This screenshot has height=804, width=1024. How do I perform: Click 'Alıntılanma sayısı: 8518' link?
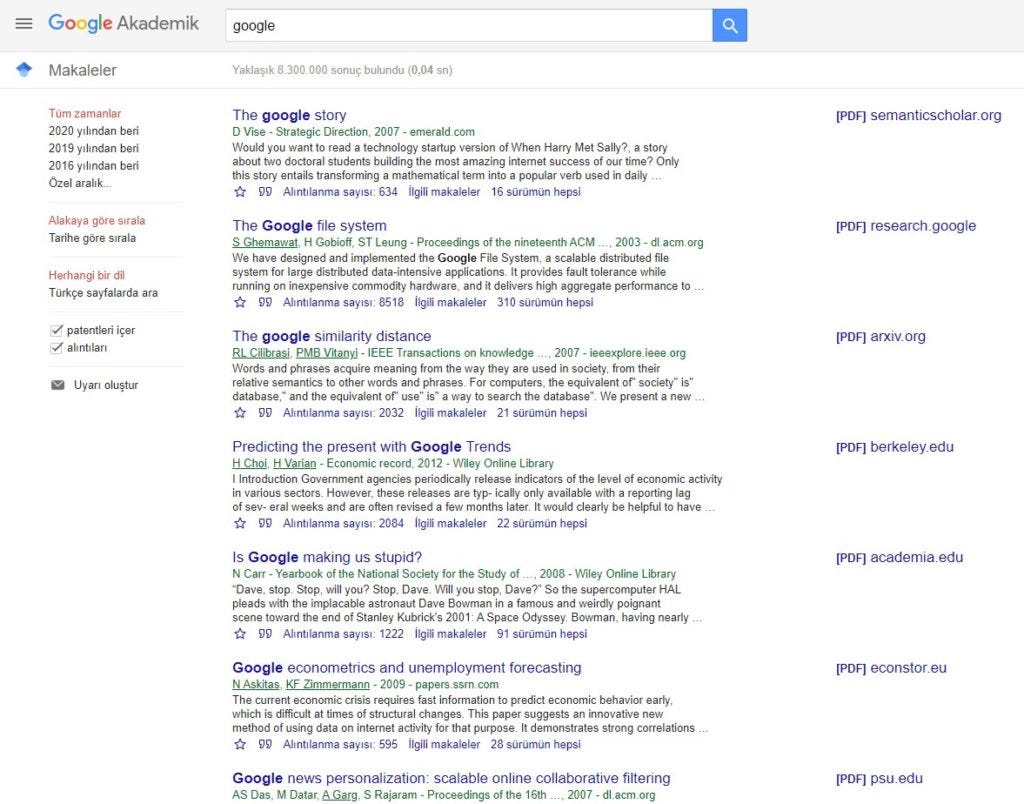coord(343,302)
